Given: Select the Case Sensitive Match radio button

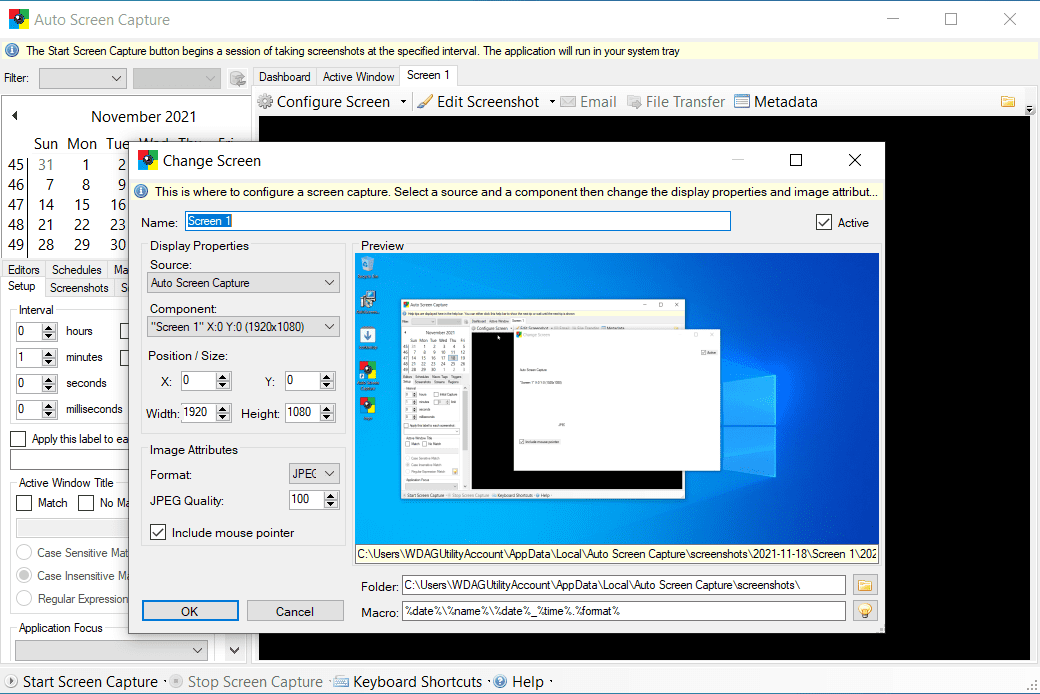Looking at the screenshot, I should tap(24, 552).
